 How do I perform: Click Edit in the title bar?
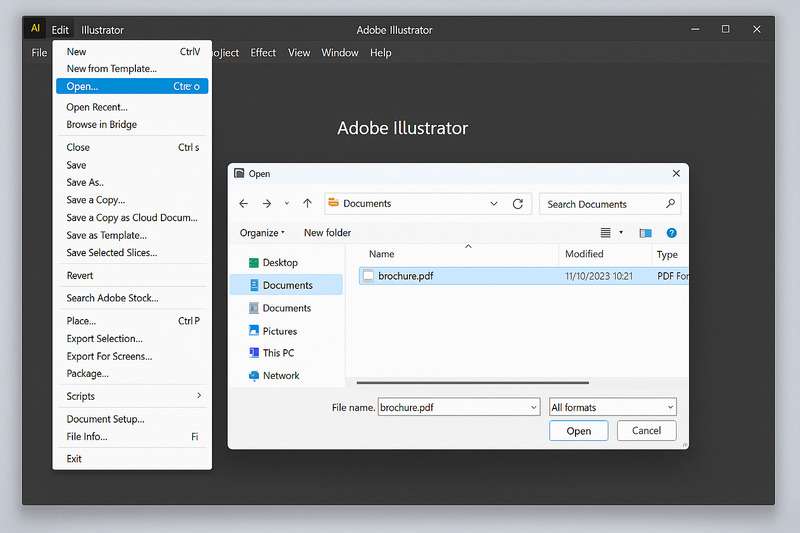(x=60, y=30)
